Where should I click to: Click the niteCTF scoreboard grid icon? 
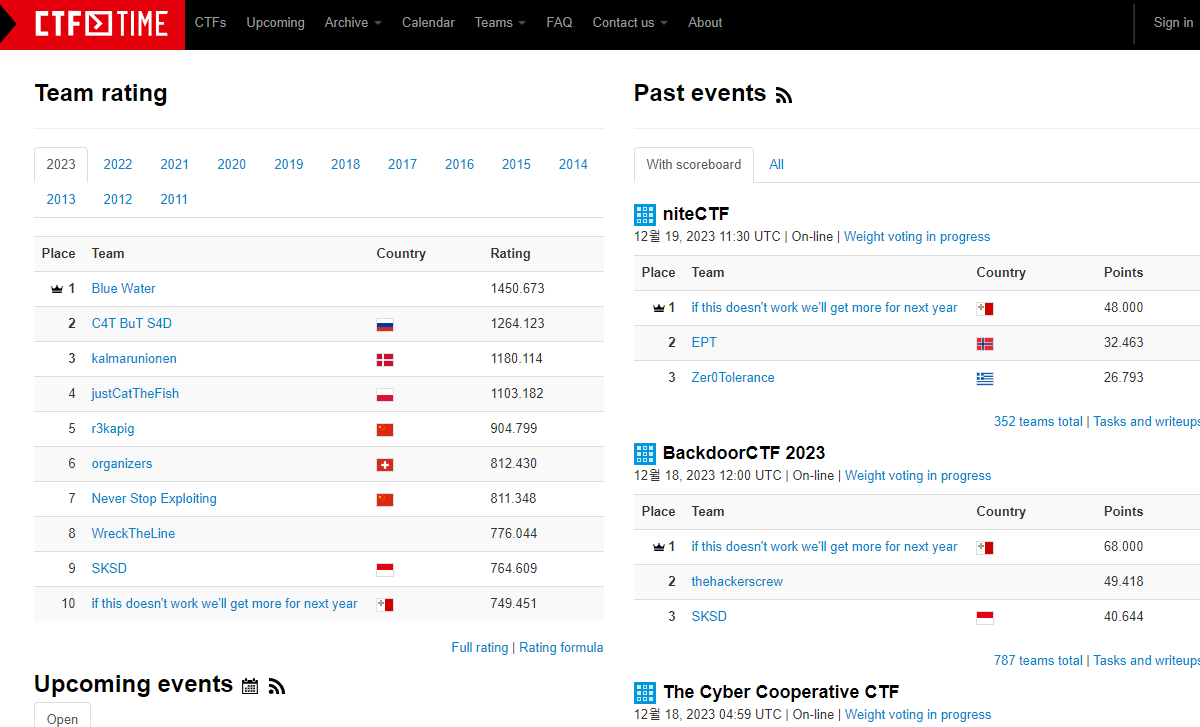(x=645, y=214)
